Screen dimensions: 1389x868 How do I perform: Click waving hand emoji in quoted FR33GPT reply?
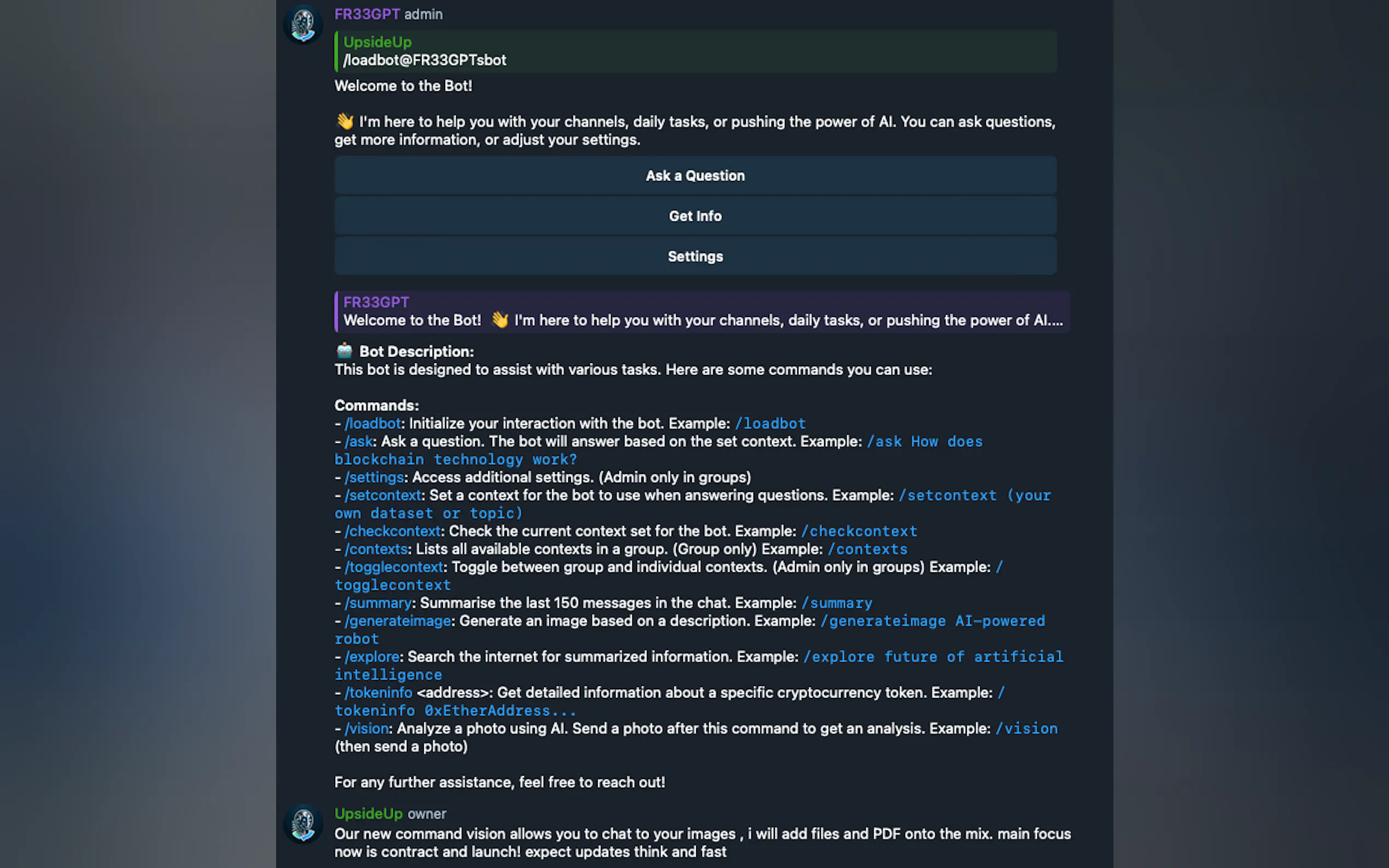(500, 320)
